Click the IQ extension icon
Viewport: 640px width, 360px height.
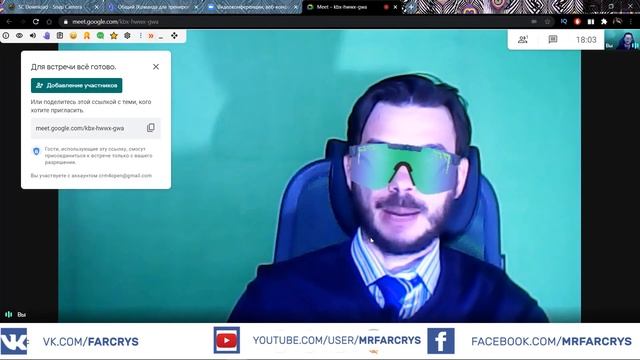click(x=564, y=22)
